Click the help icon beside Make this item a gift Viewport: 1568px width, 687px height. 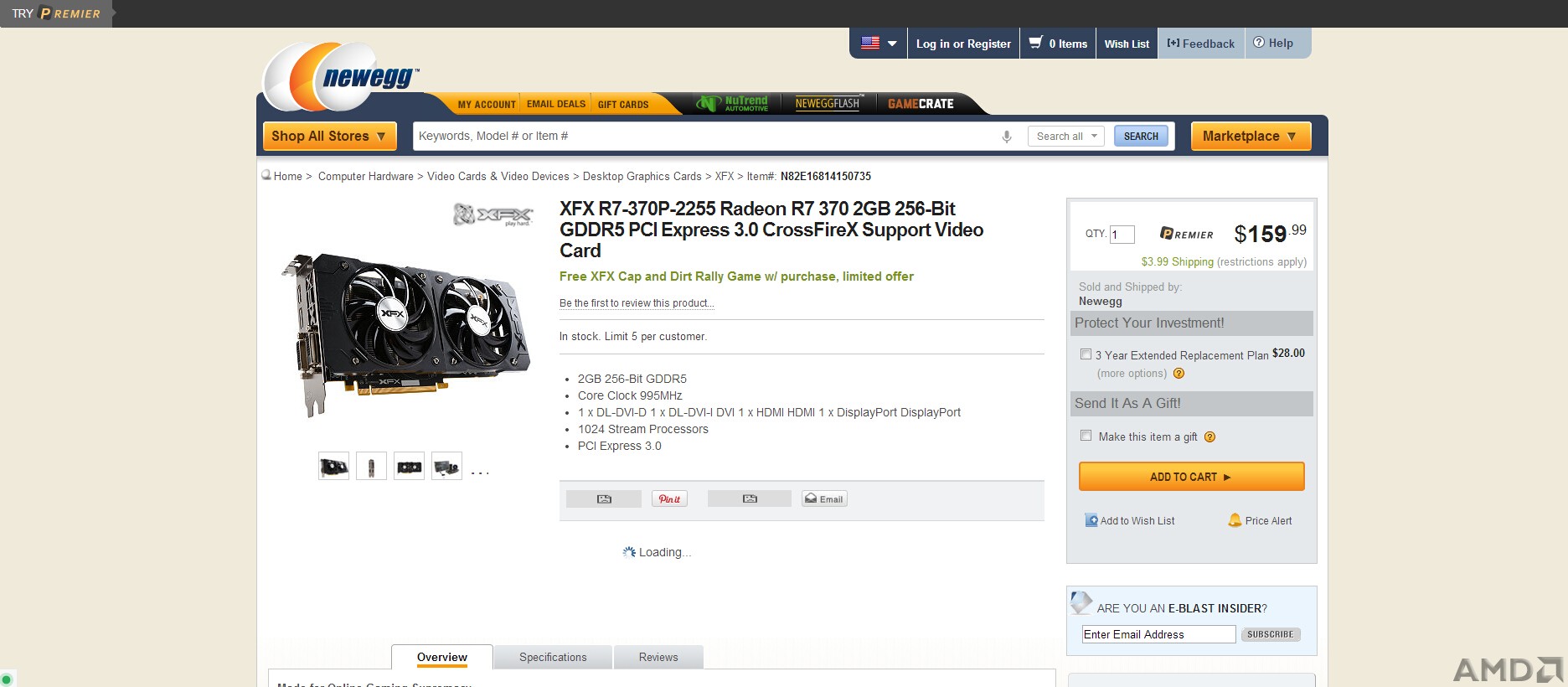[x=1210, y=436]
